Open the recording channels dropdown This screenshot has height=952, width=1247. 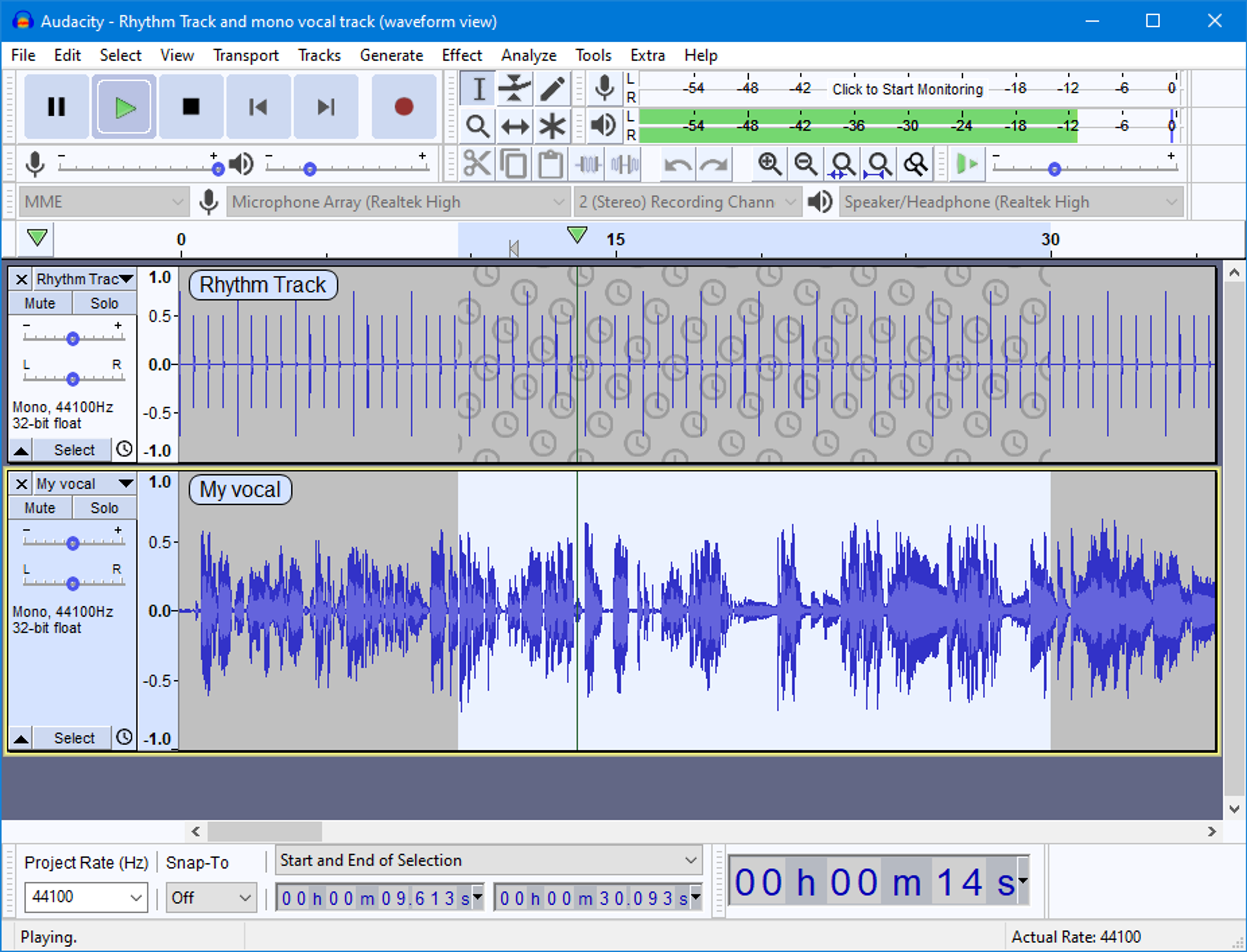point(687,202)
